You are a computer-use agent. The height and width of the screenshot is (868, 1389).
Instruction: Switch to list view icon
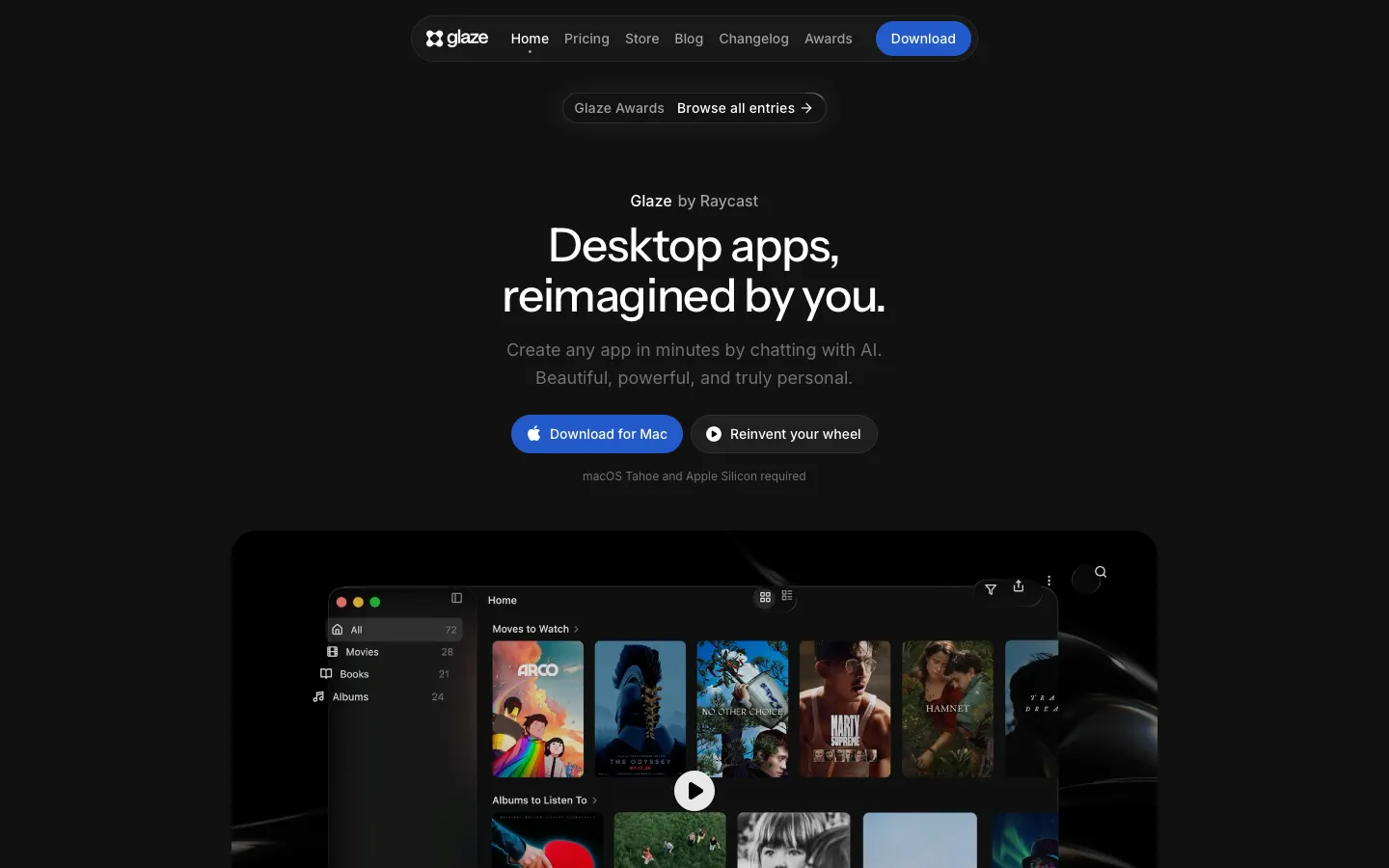[x=787, y=596]
